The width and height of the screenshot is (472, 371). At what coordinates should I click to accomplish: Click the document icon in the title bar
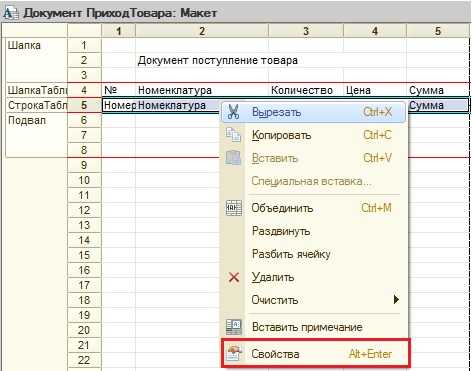(x=10, y=13)
